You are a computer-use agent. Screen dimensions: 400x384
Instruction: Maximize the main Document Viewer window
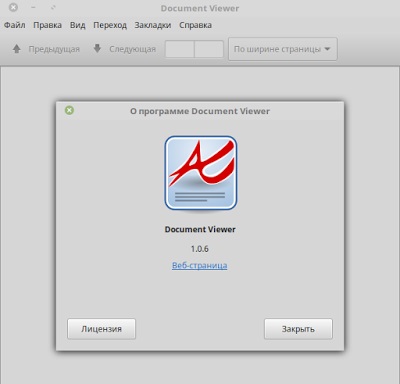(53, 7)
